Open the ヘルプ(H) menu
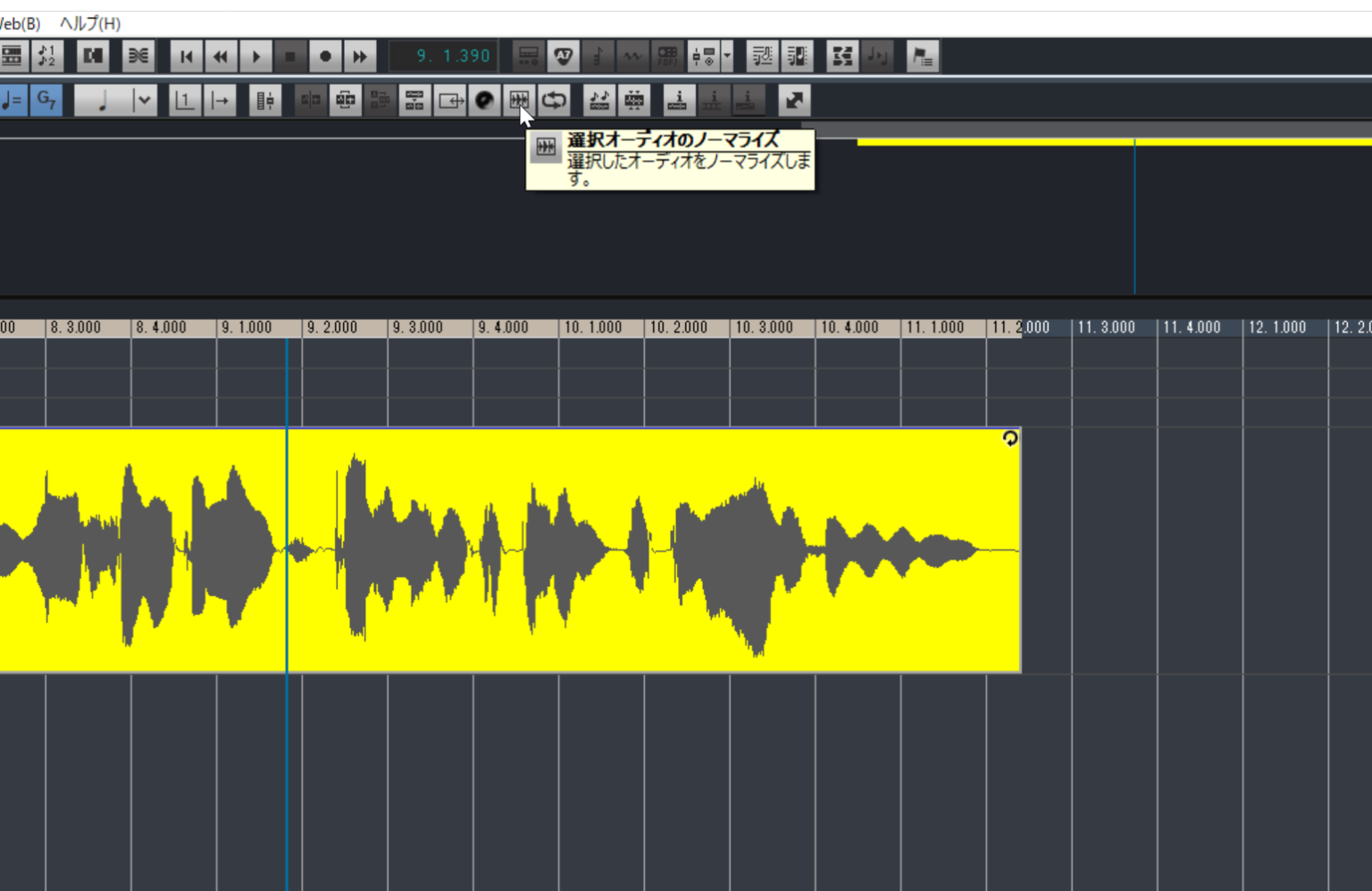Image resolution: width=1372 pixels, height=891 pixels. click(89, 23)
